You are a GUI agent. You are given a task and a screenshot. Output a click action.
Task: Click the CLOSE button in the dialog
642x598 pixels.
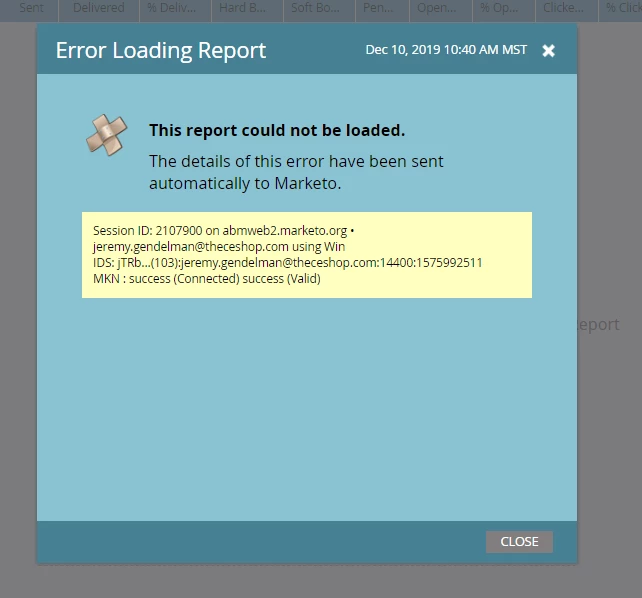point(519,542)
